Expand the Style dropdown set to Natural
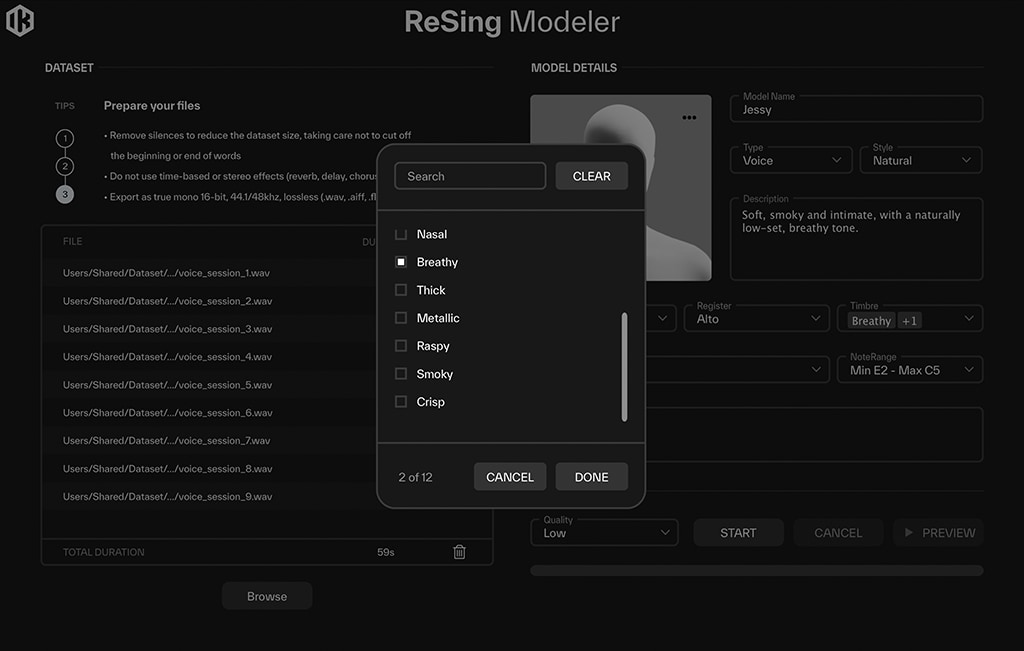Image resolution: width=1024 pixels, height=651 pixels. (x=921, y=160)
